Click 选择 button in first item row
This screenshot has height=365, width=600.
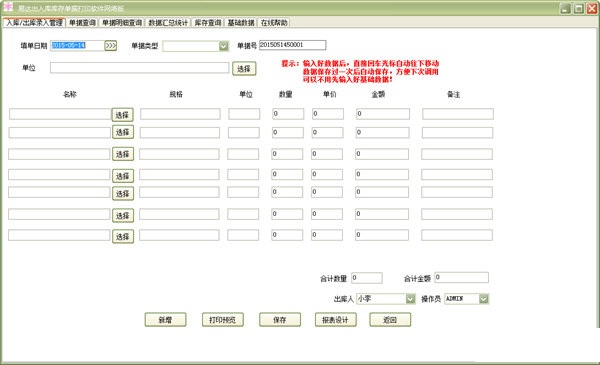(x=122, y=114)
